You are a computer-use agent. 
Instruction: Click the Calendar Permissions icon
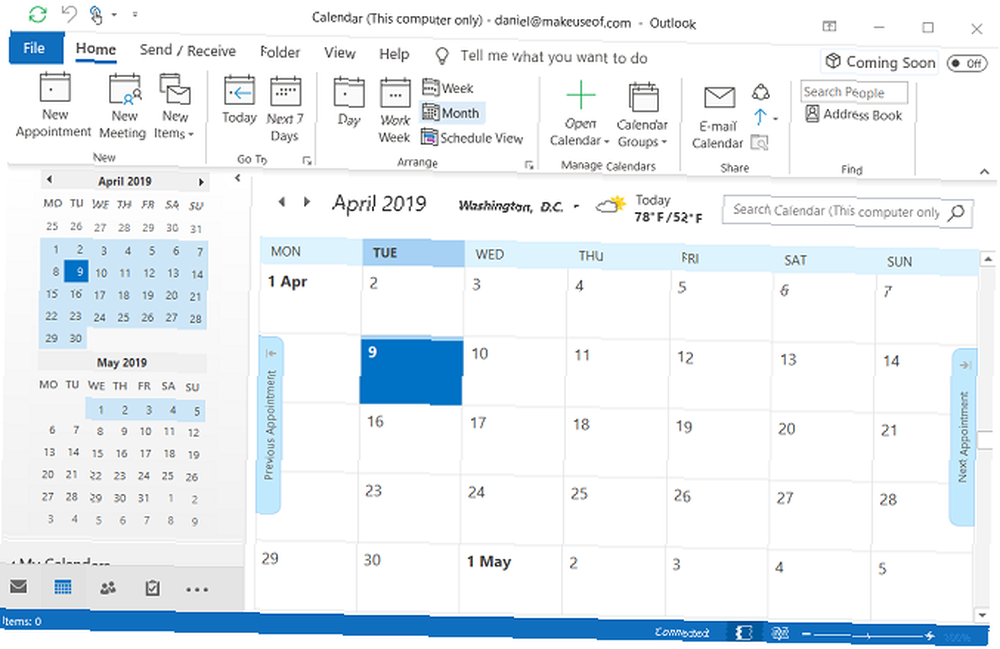click(759, 143)
